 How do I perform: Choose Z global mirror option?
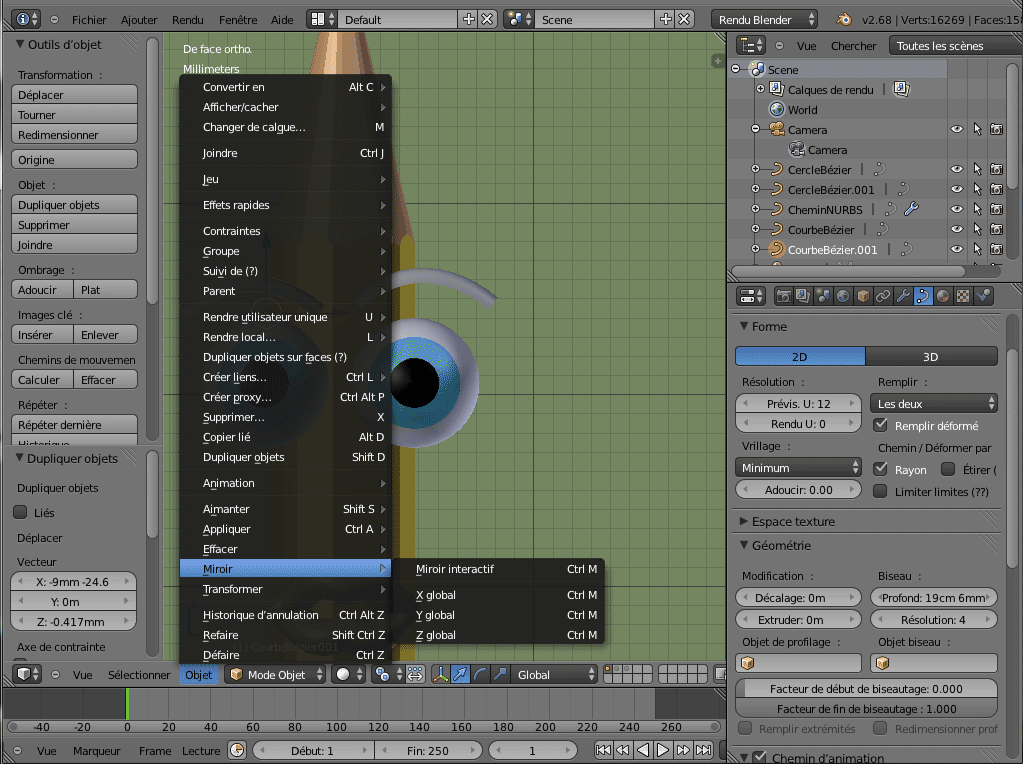[498, 634]
